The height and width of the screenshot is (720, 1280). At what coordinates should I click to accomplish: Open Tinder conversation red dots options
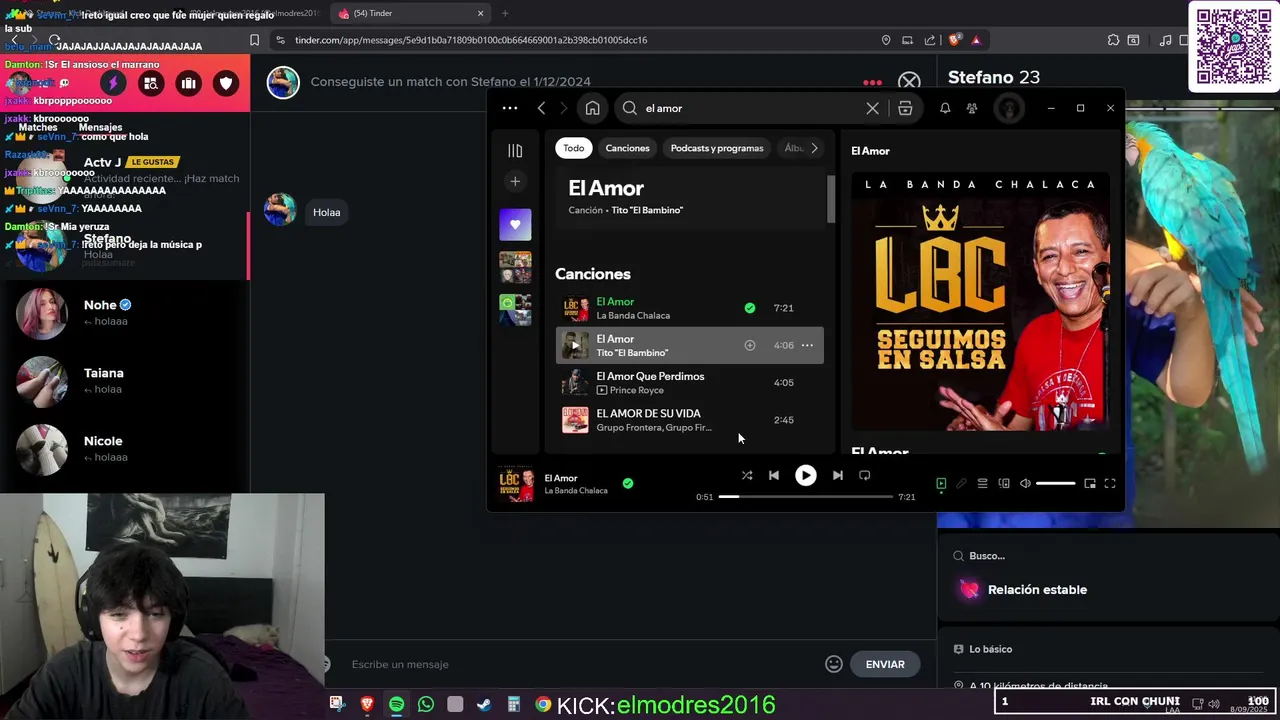873,82
